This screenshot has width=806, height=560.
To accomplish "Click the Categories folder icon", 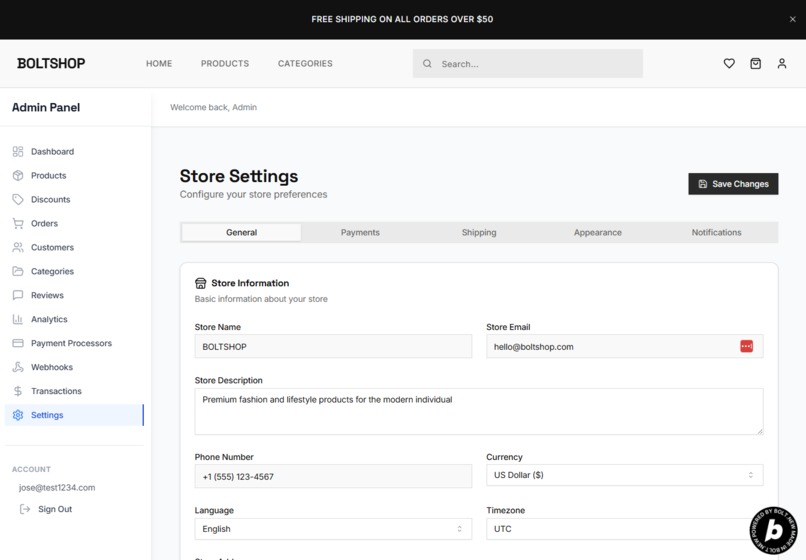I will click(18, 271).
